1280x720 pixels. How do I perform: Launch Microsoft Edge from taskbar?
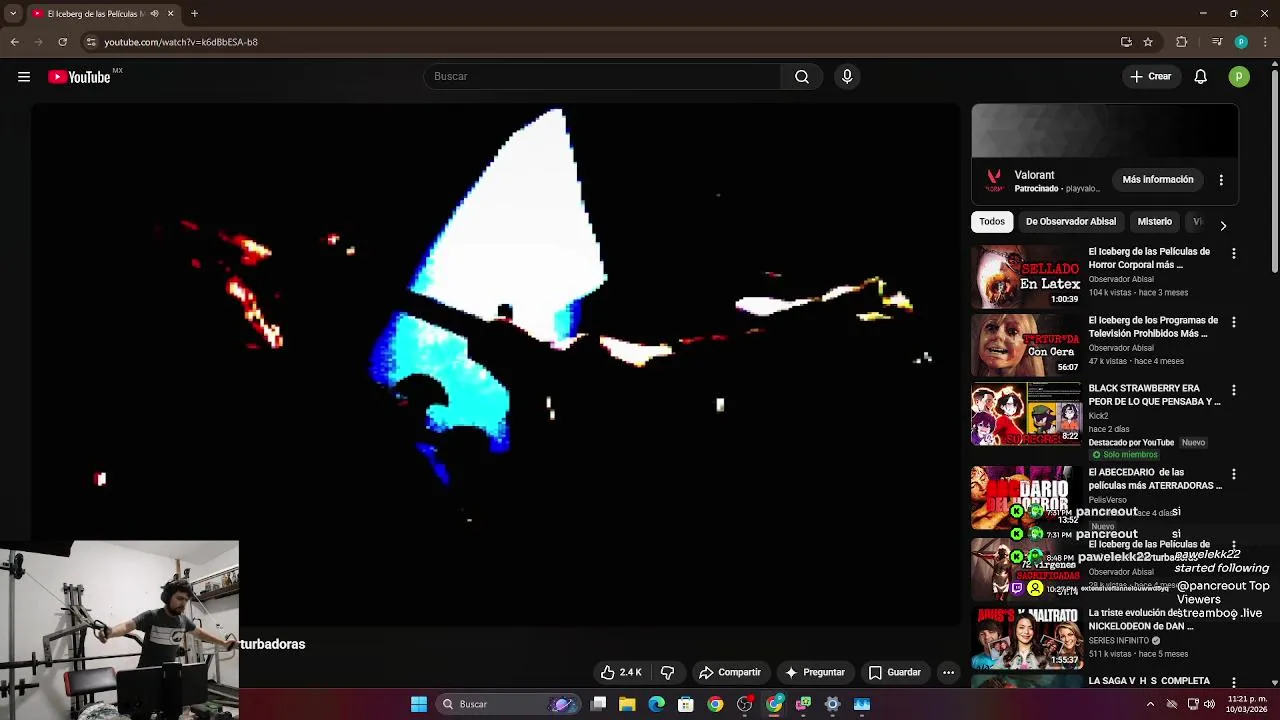(x=657, y=704)
